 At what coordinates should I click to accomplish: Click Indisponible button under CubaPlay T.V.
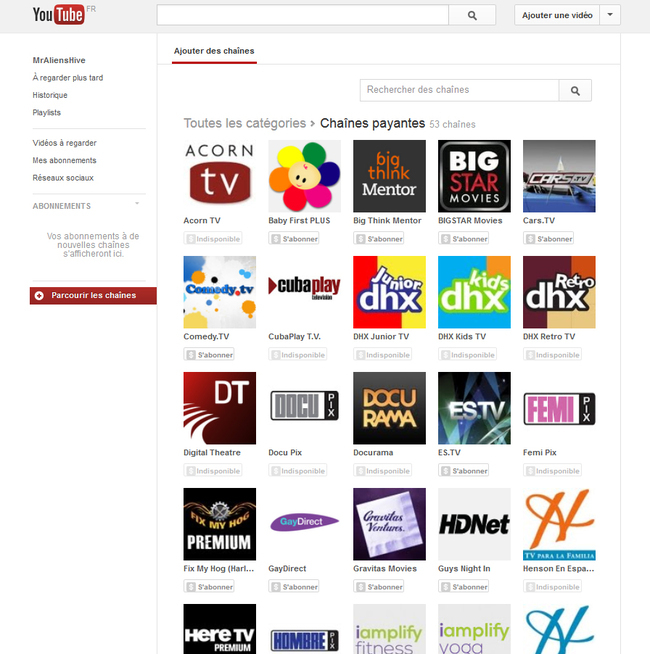tap(297, 355)
